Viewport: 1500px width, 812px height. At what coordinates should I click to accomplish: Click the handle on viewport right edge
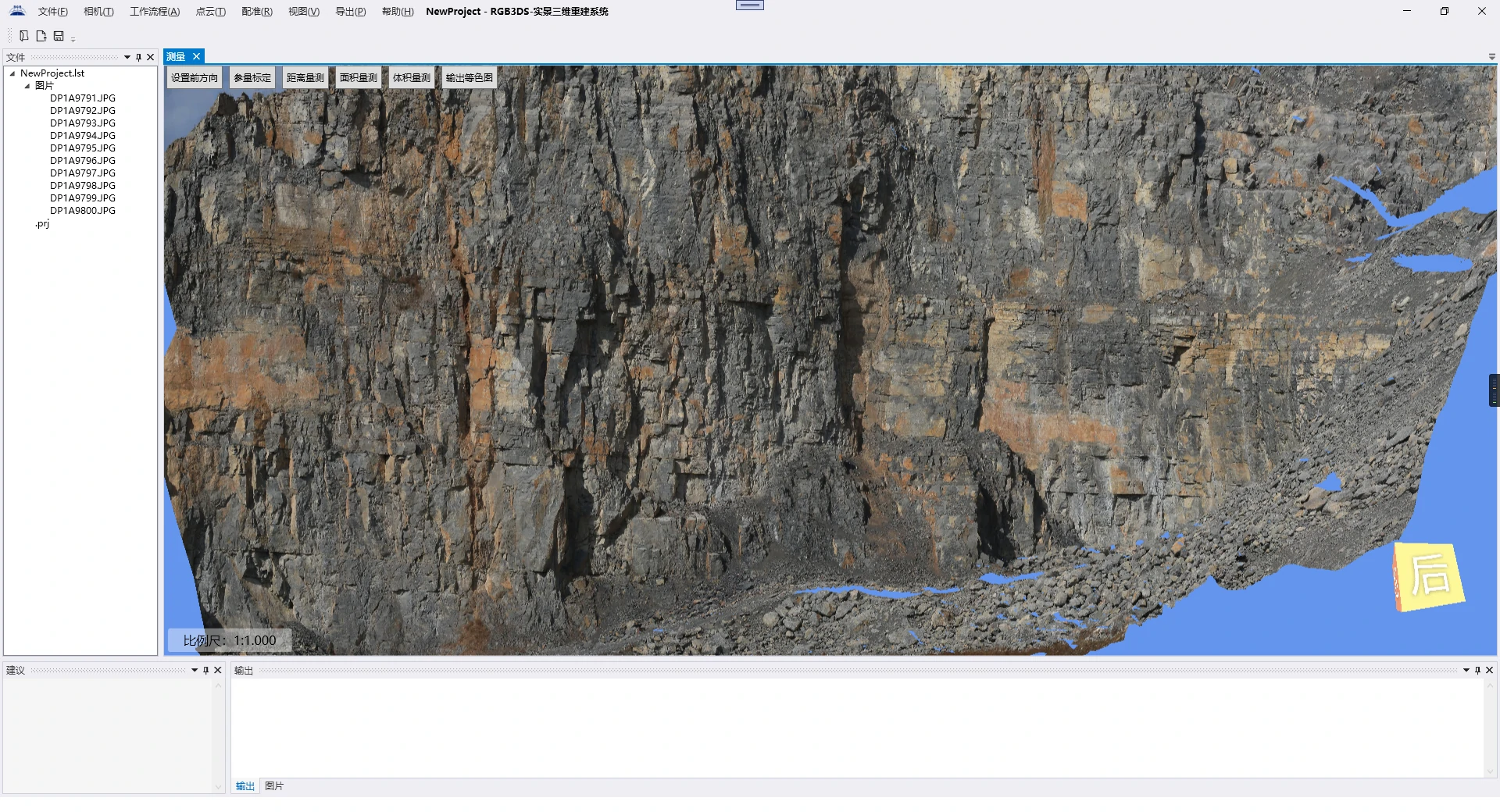point(1494,390)
